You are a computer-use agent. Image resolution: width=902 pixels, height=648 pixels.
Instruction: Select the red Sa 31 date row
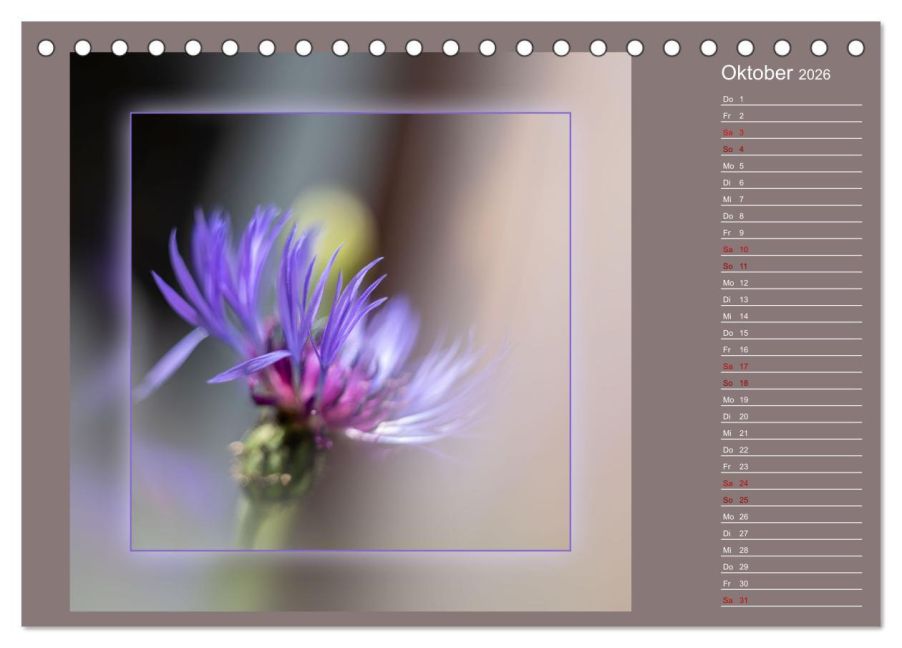tap(790, 600)
